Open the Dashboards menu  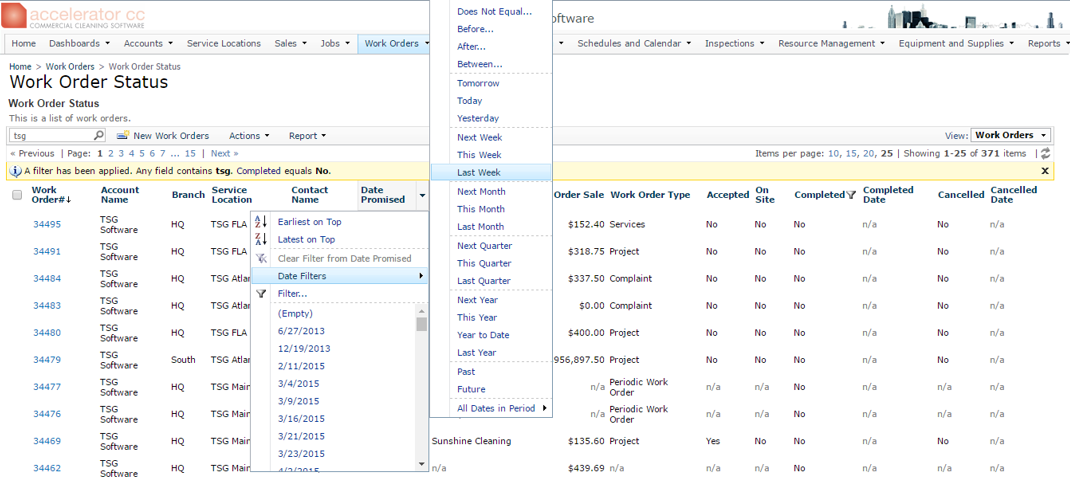click(79, 43)
